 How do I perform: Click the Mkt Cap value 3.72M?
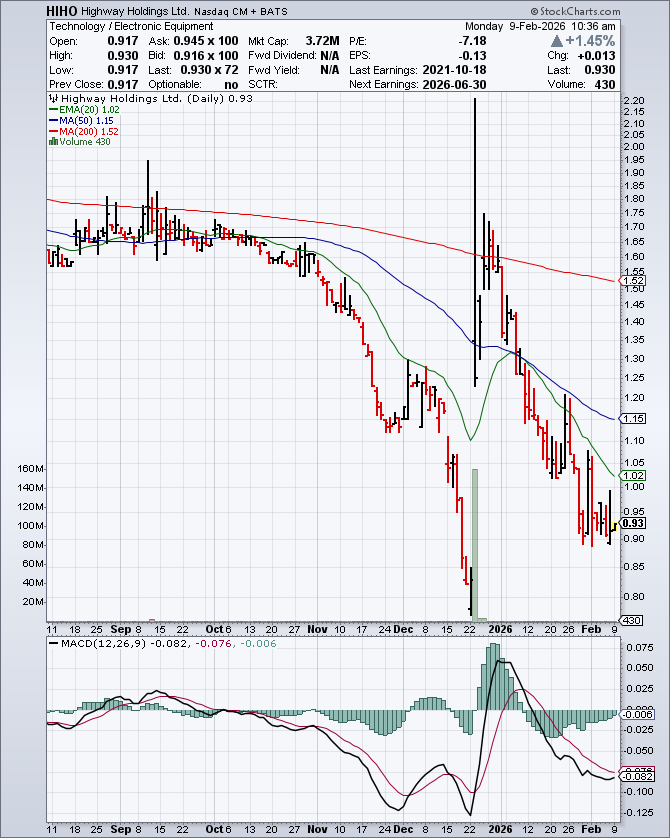[x=322, y=41]
